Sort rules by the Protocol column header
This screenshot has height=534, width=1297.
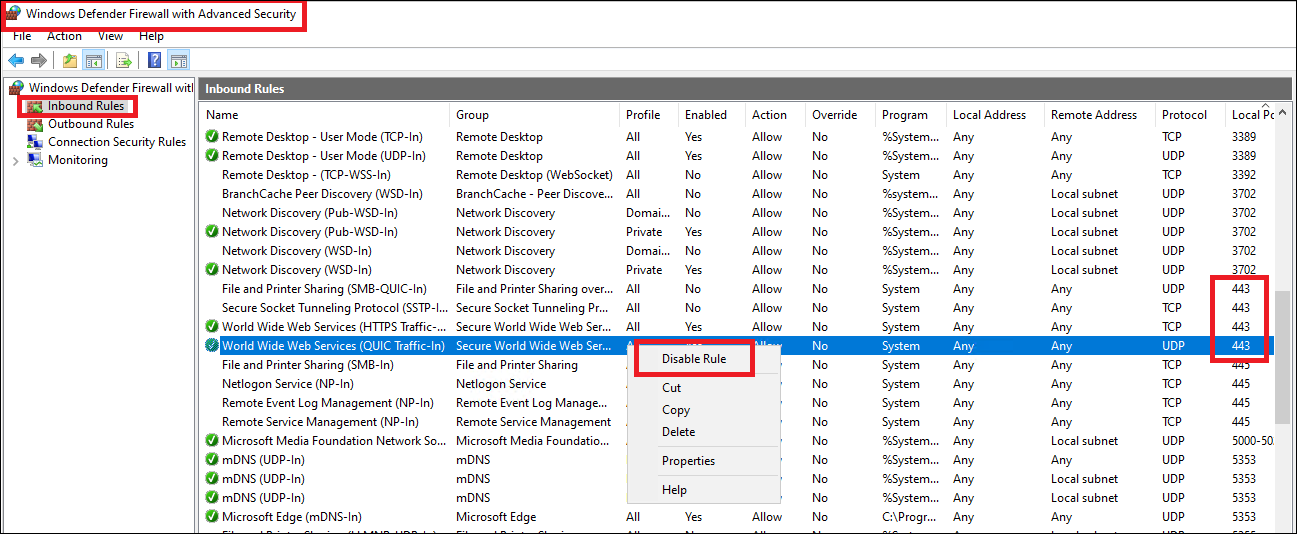pos(1184,115)
